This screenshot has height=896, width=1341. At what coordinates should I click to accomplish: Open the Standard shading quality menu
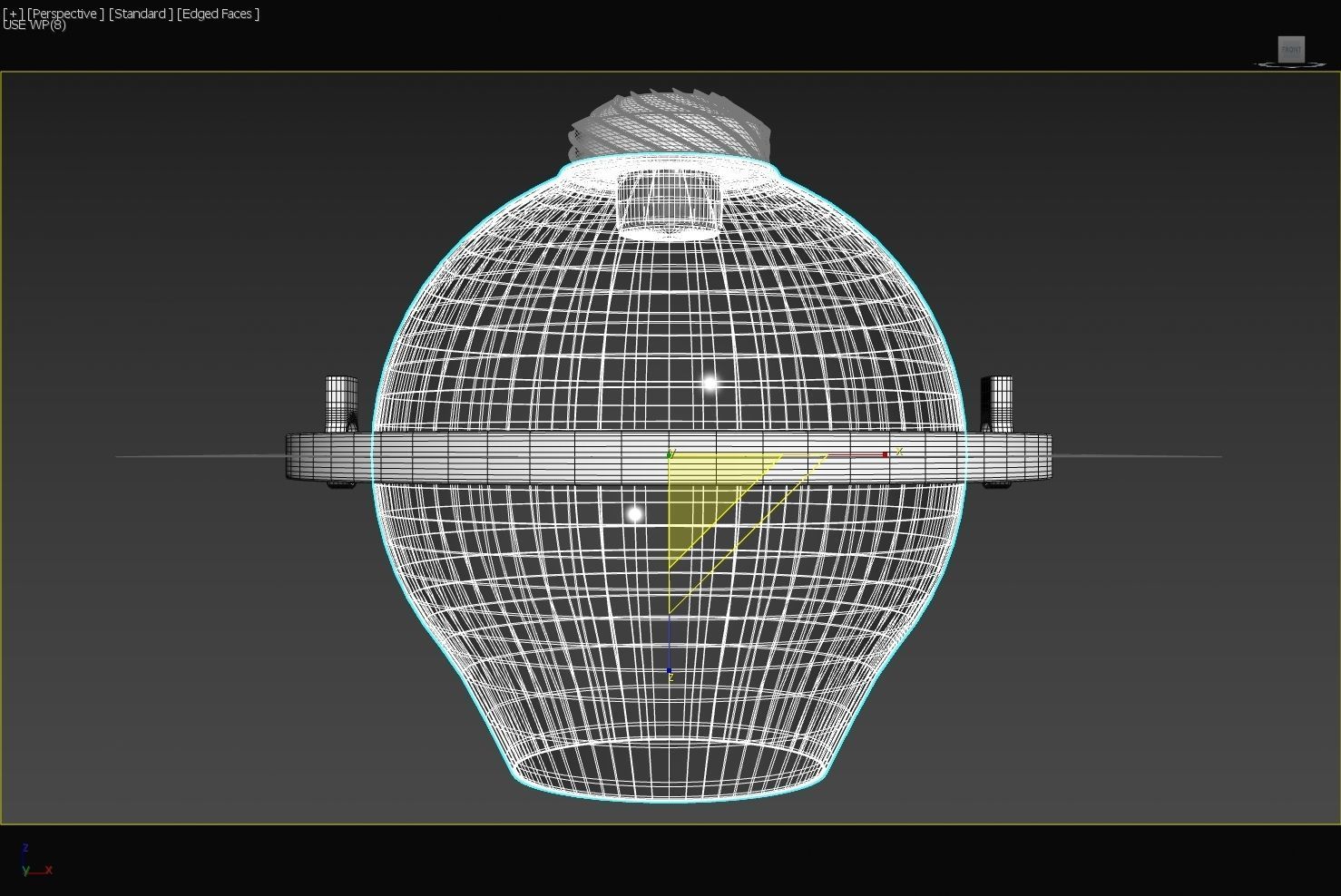(x=141, y=14)
